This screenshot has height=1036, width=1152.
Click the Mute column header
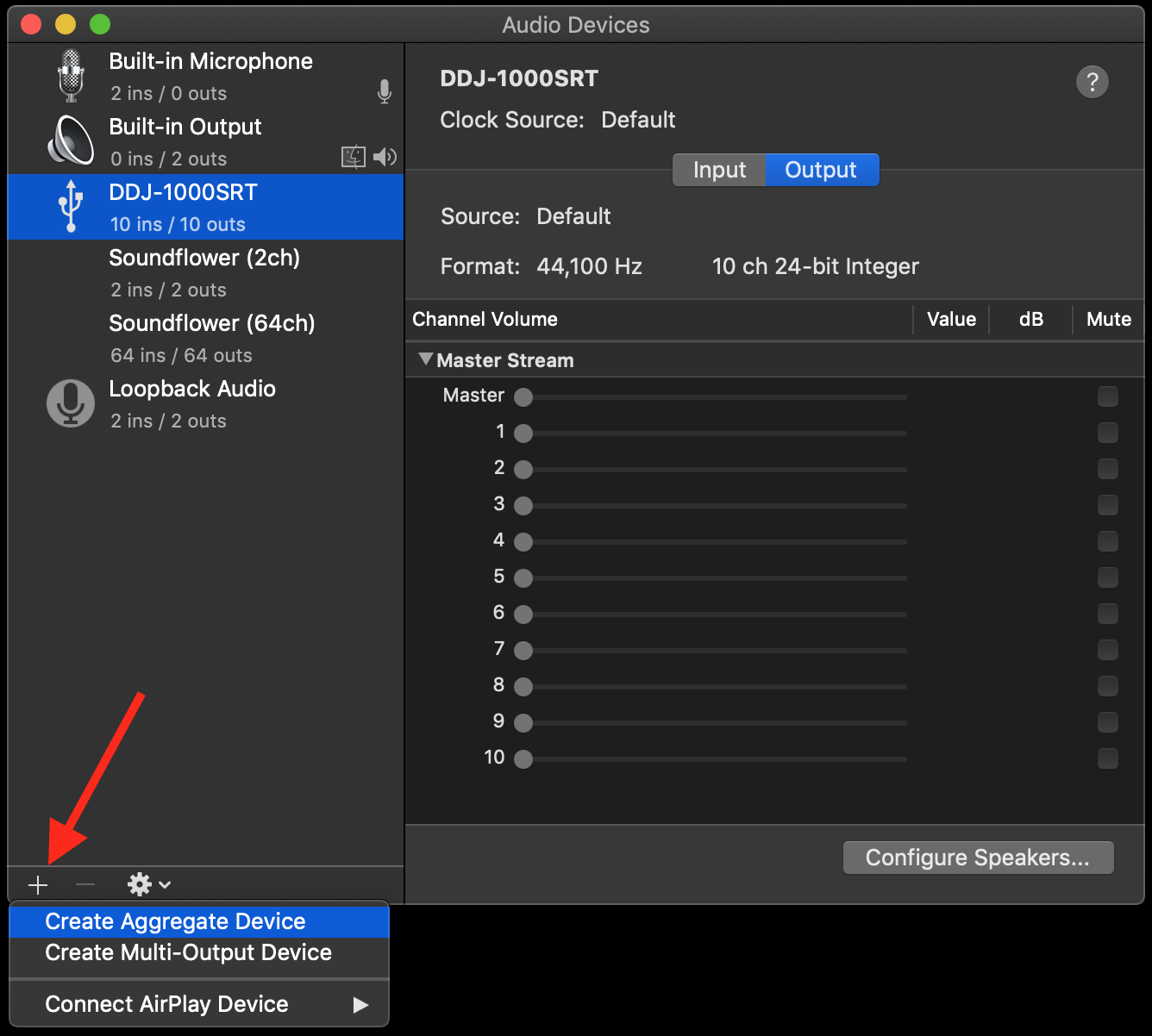[x=1109, y=319]
